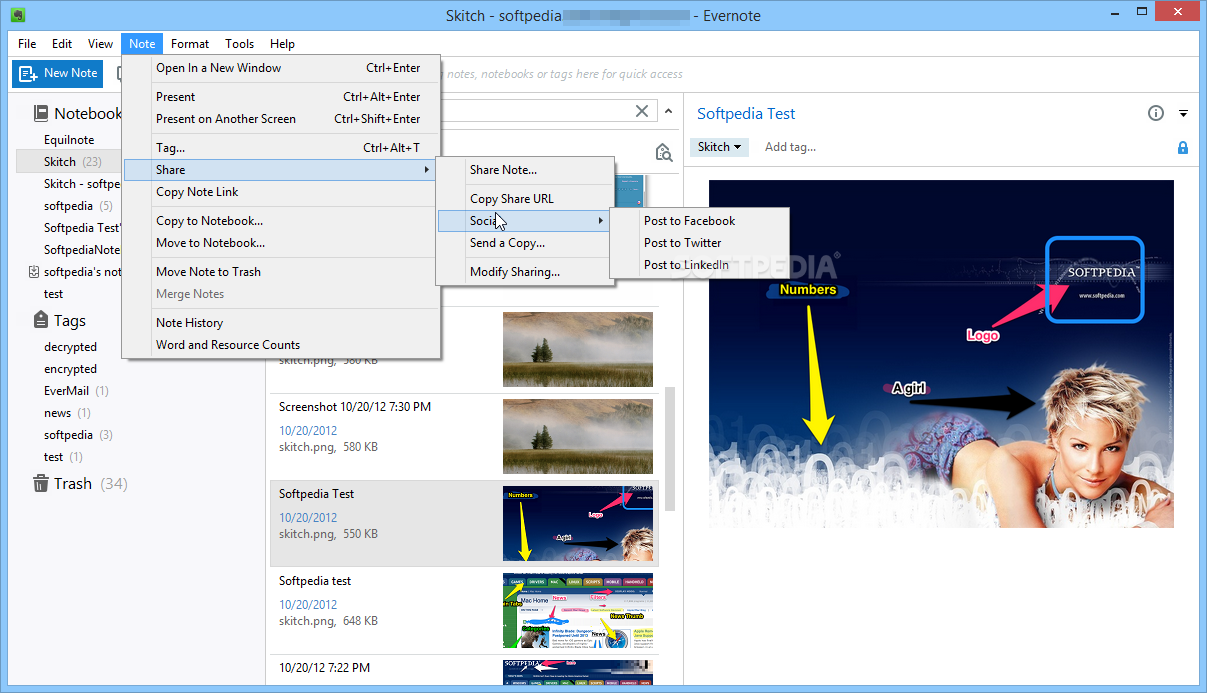Choose Tag... menu entry
This screenshot has width=1207, height=693.
pyautogui.click(x=281, y=148)
